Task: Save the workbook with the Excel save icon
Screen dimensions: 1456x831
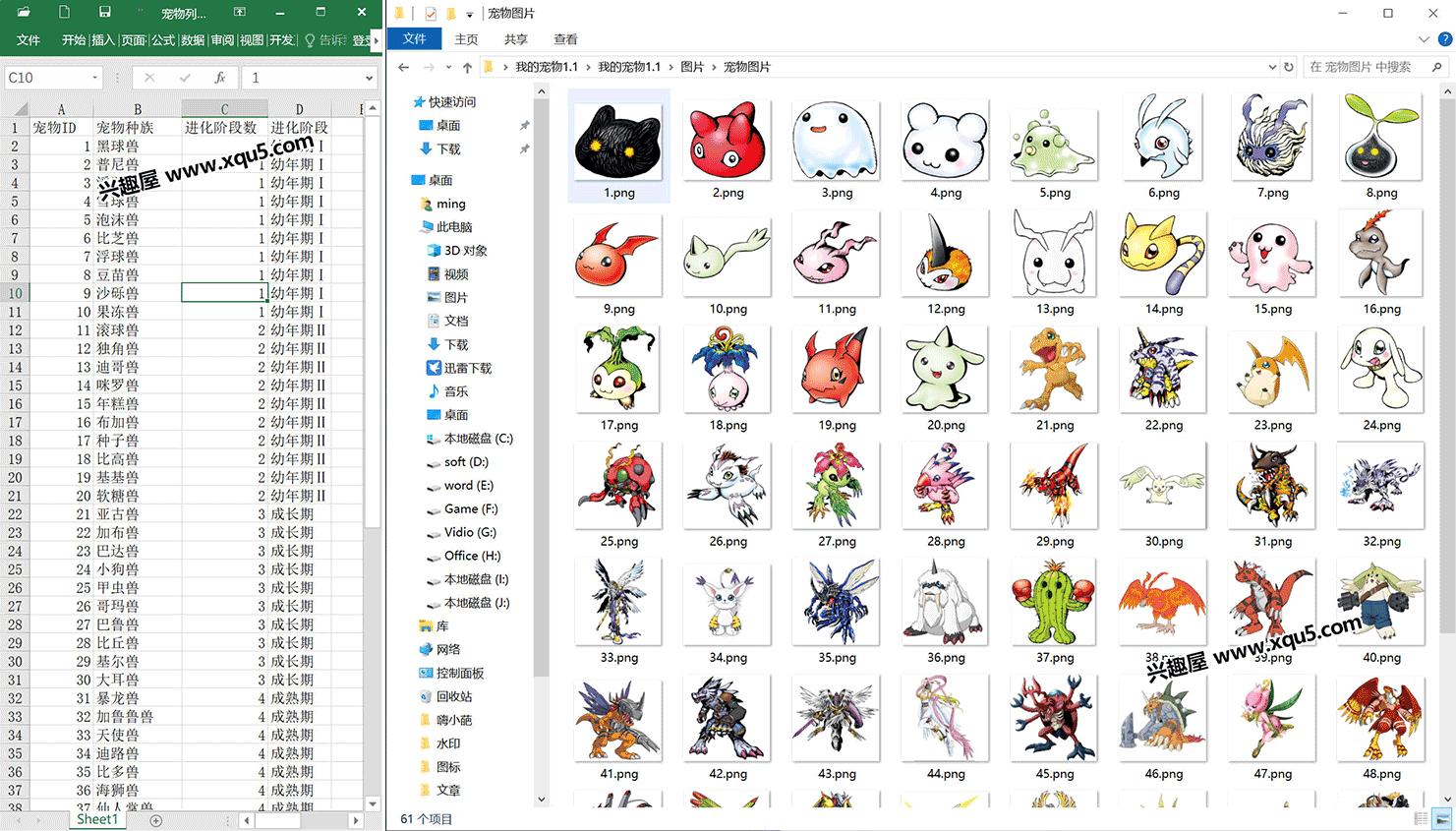Action: click(104, 12)
